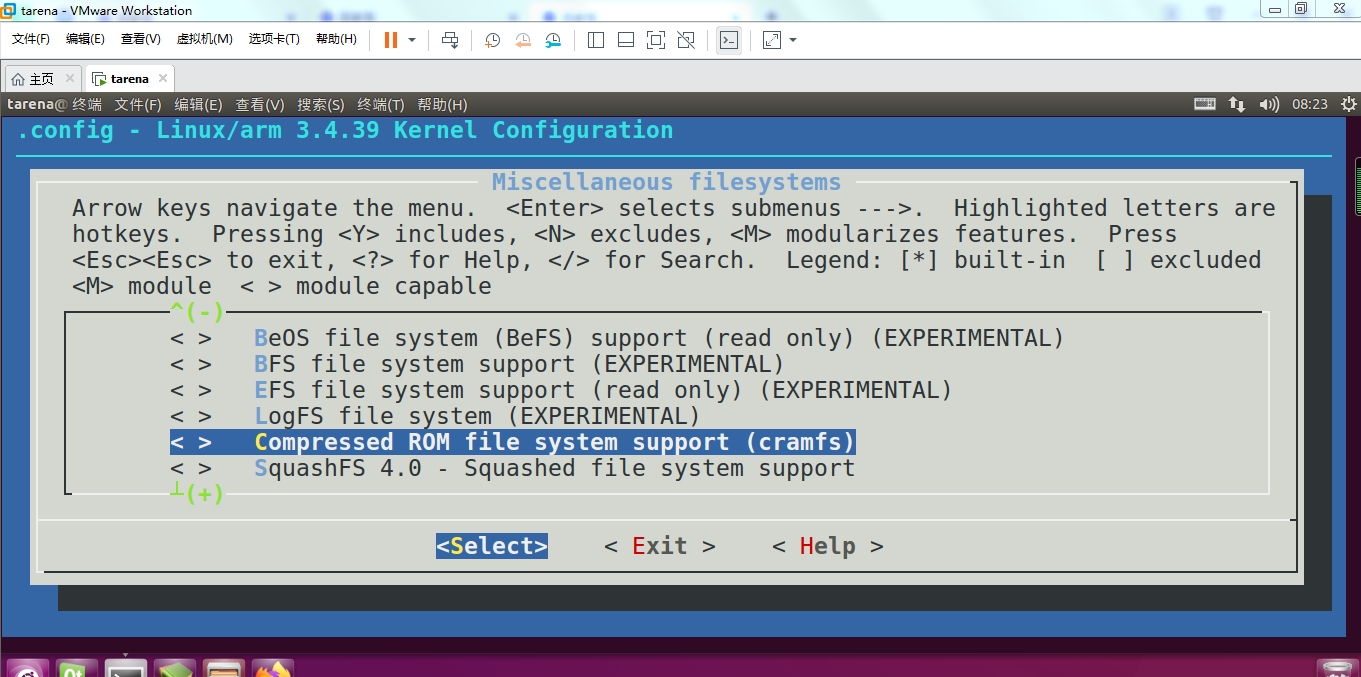Image resolution: width=1361 pixels, height=677 pixels.
Task: Revert to the previous snapshot
Action: 523,40
